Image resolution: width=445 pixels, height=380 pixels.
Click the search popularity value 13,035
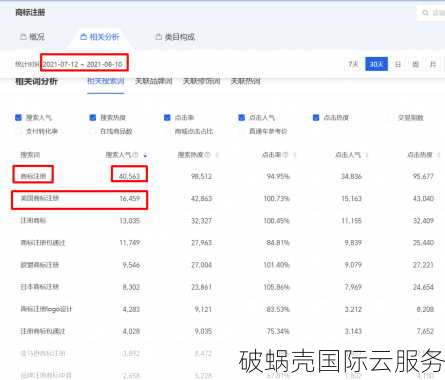pos(130,221)
